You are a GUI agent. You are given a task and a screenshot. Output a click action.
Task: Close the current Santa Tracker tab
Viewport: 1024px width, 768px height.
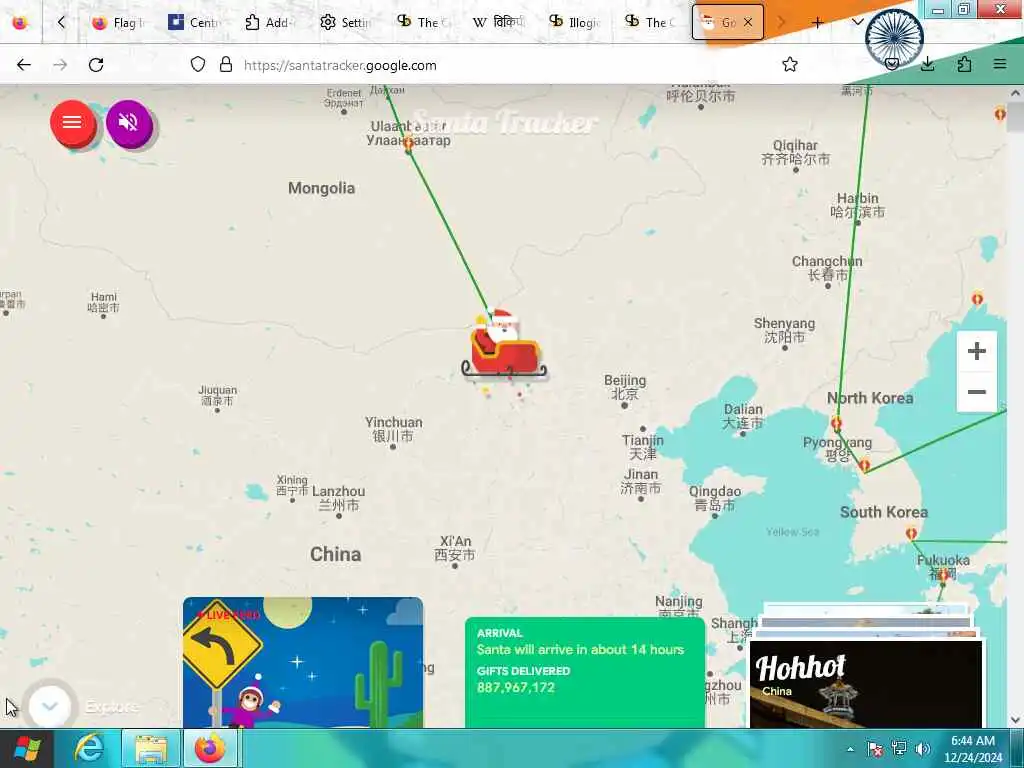tap(748, 22)
